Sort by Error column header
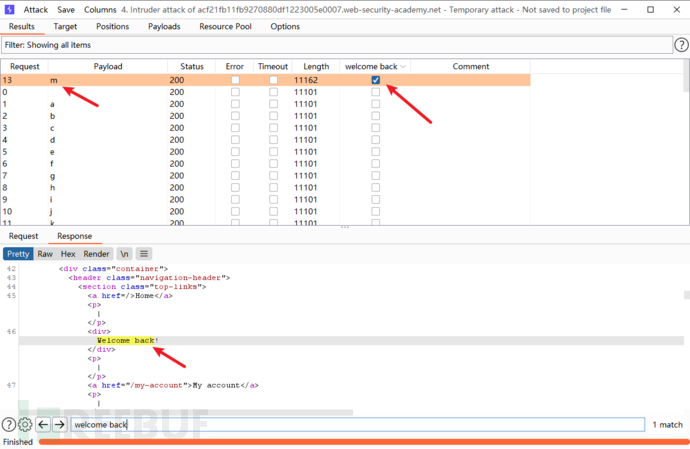This screenshot has width=690, height=449. (235, 66)
